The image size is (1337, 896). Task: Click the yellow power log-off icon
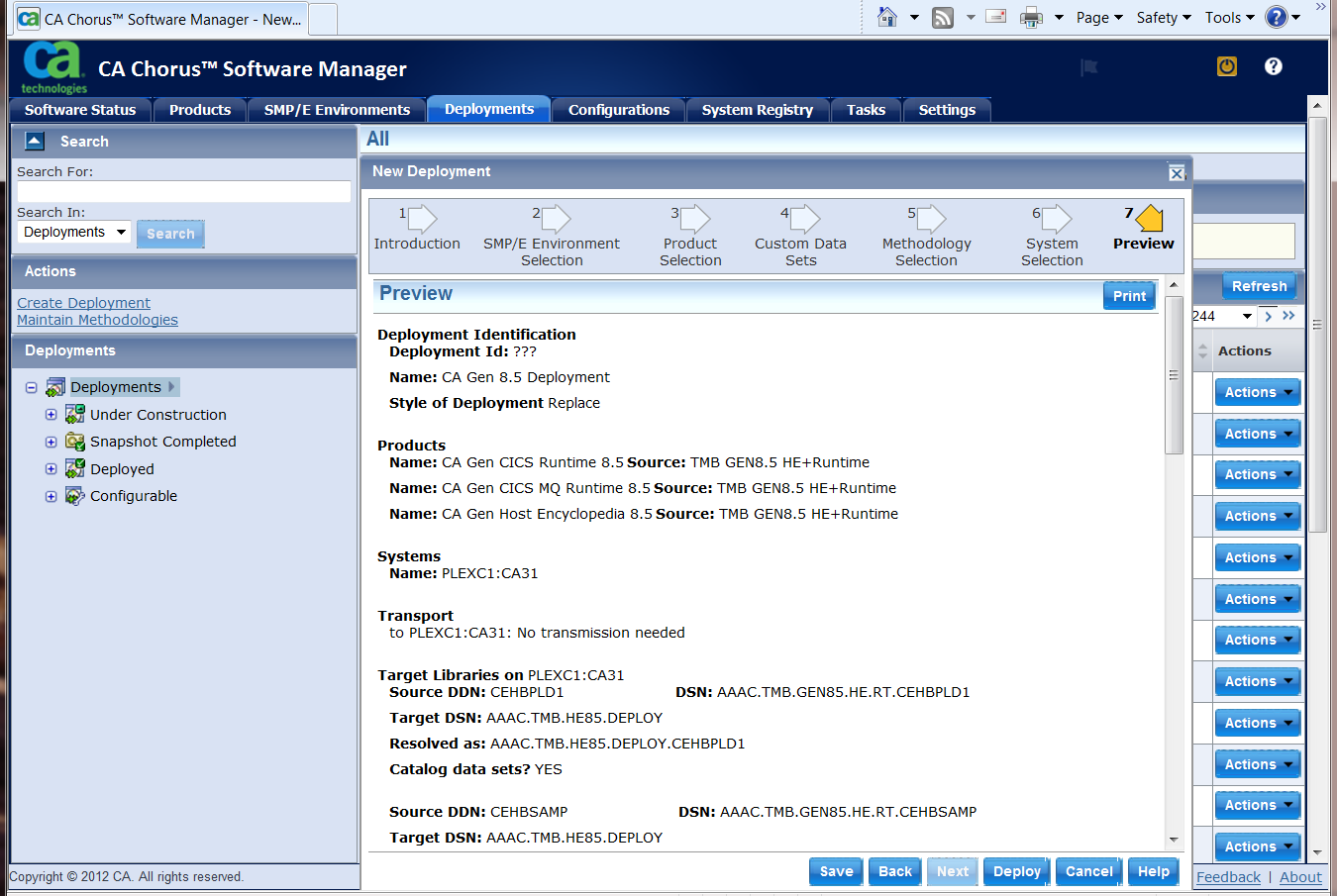[1227, 66]
